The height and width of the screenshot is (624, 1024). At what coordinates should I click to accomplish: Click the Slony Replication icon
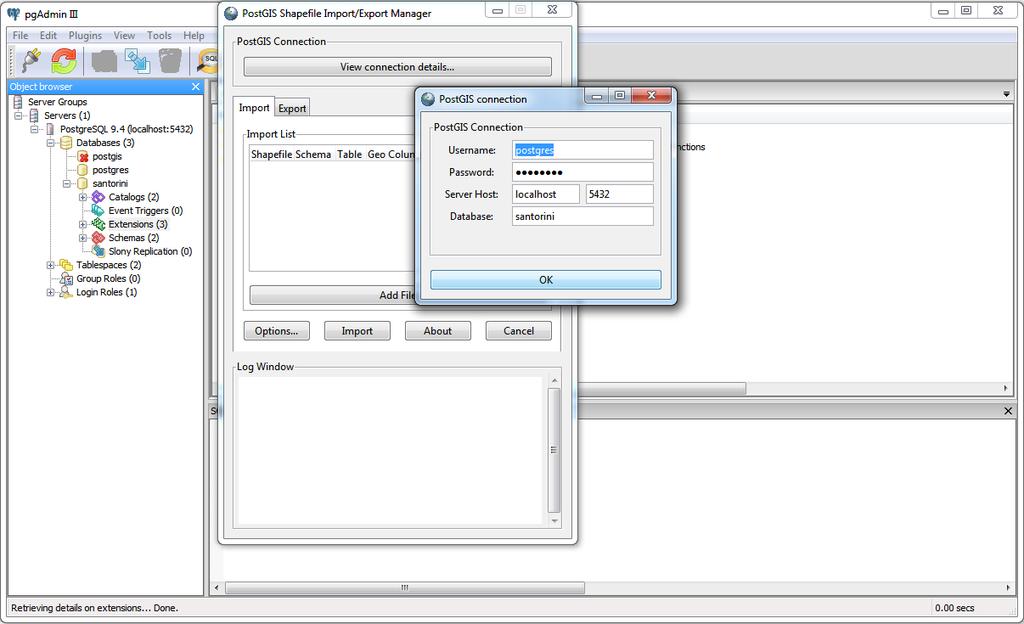click(98, 251)
